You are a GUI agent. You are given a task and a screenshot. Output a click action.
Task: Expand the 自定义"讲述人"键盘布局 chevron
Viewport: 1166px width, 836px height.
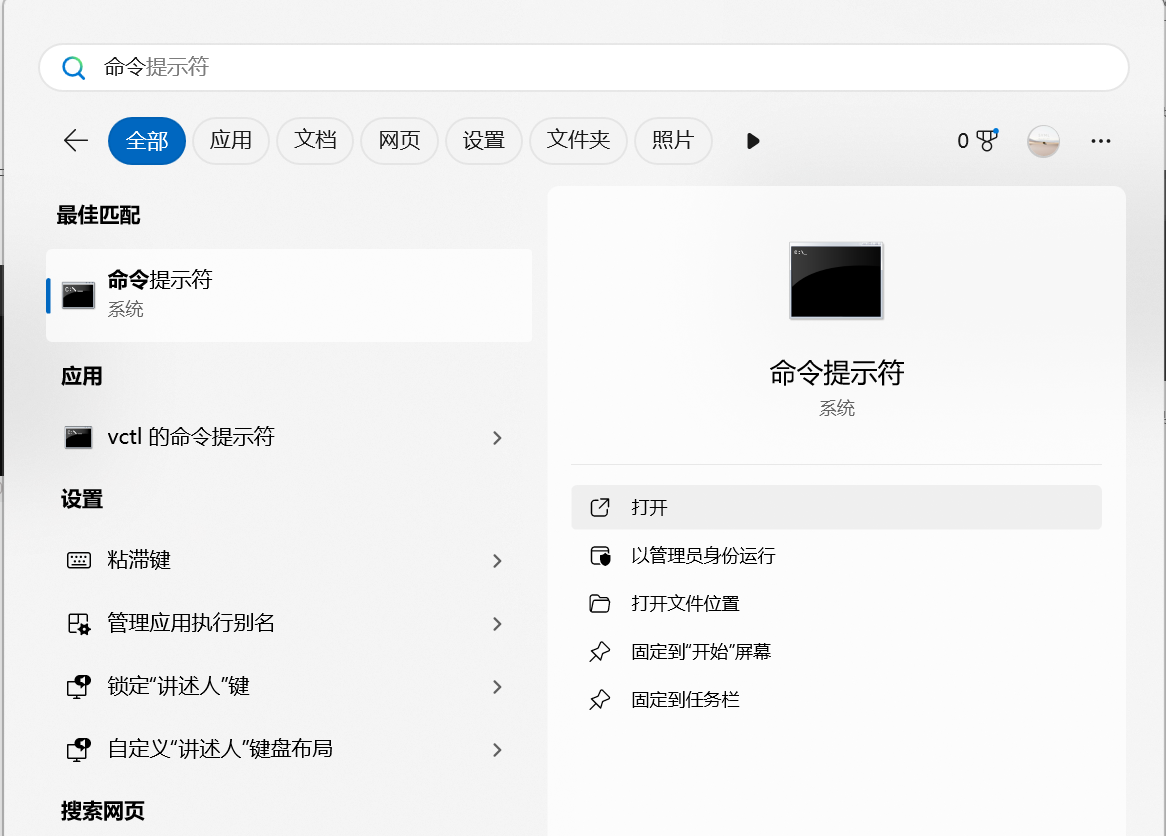(x=497, y=750)
